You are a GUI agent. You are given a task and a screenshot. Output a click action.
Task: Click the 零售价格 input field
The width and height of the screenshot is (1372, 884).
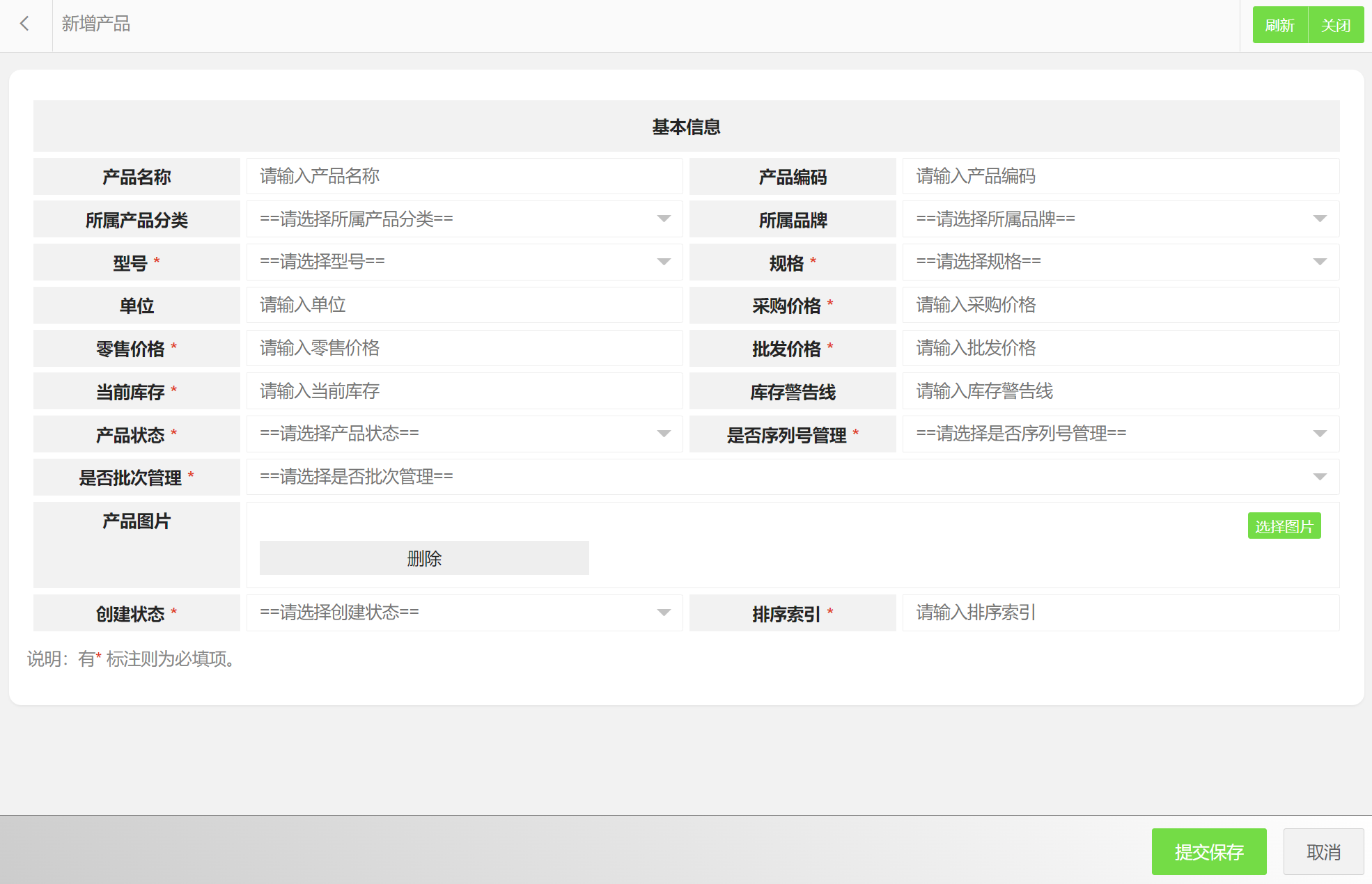tap(464, 349)
